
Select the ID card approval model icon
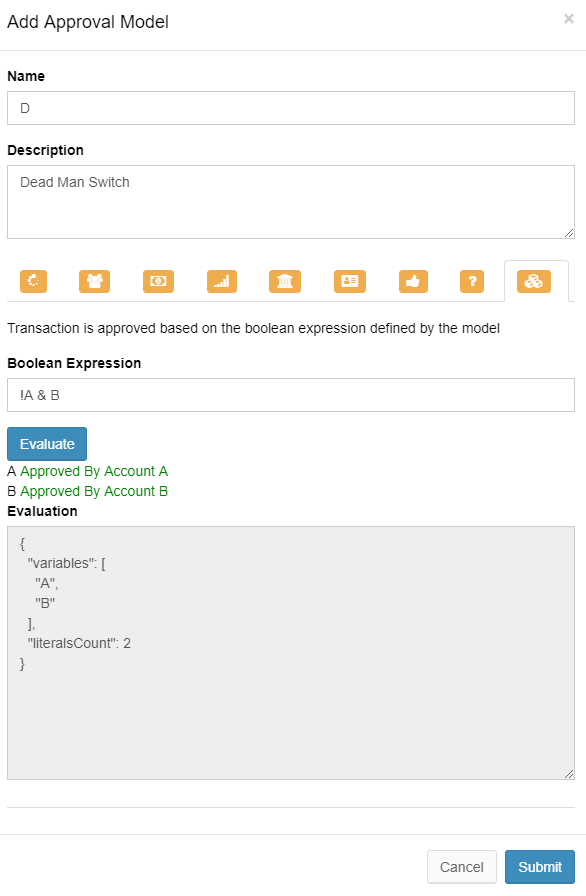pyautogui.click(x=349, y=281)
